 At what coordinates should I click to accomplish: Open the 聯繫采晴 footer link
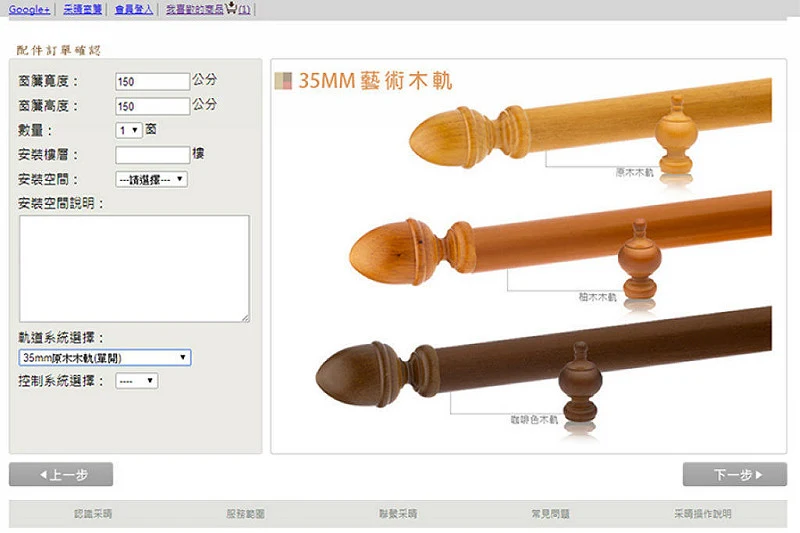tap(398, 514)
